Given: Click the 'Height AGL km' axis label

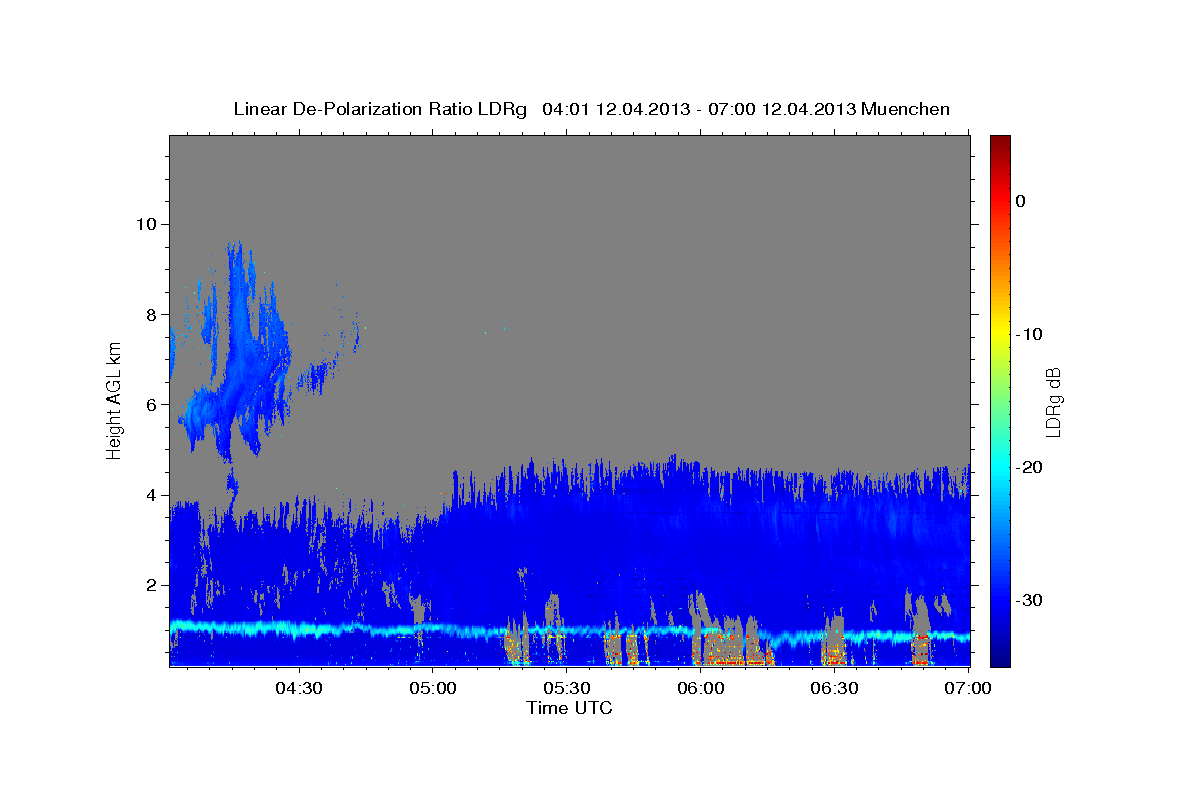Looking at the screenshot, I should click(115, 400).
